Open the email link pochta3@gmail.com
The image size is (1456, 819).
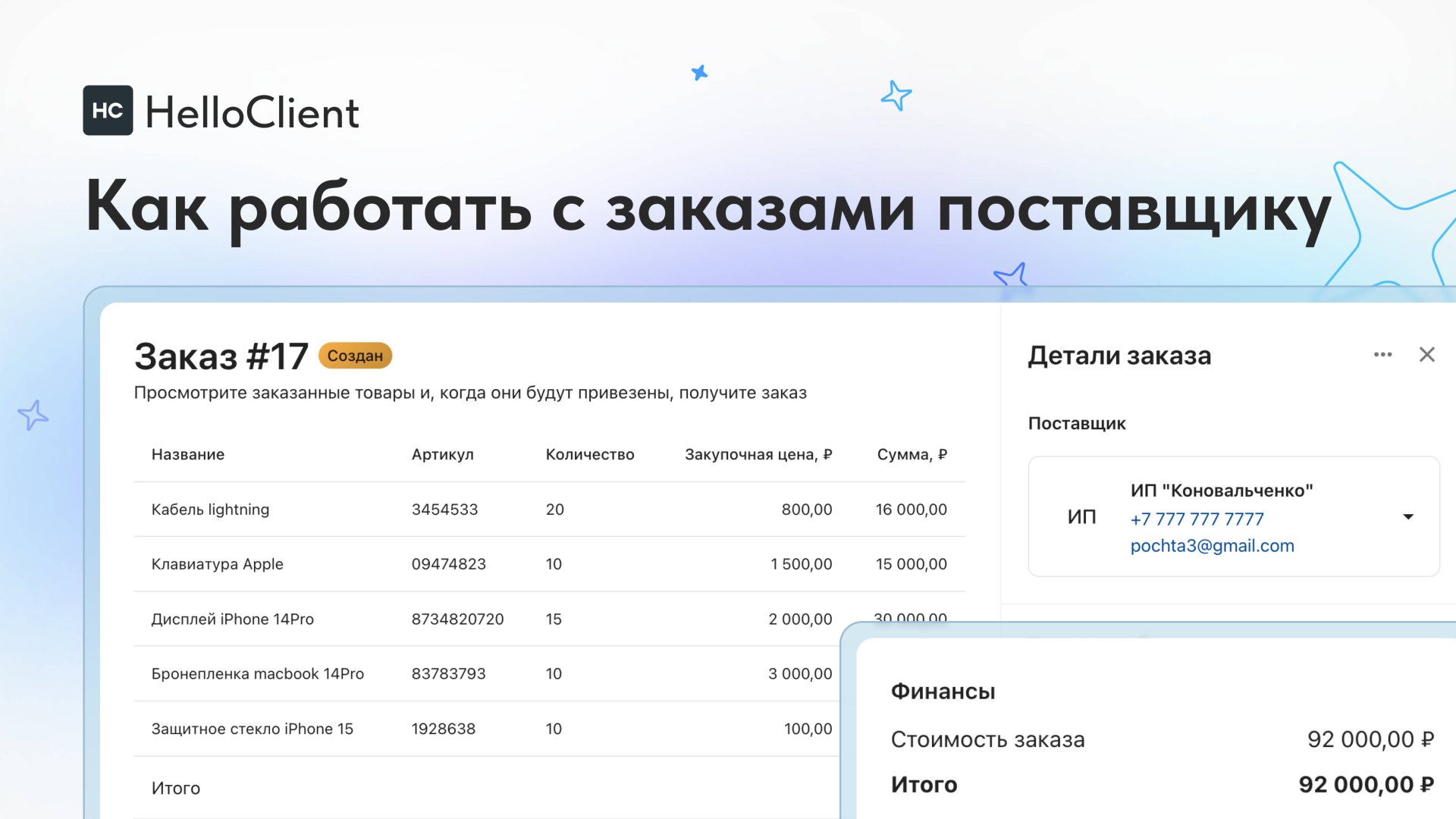1212,546
